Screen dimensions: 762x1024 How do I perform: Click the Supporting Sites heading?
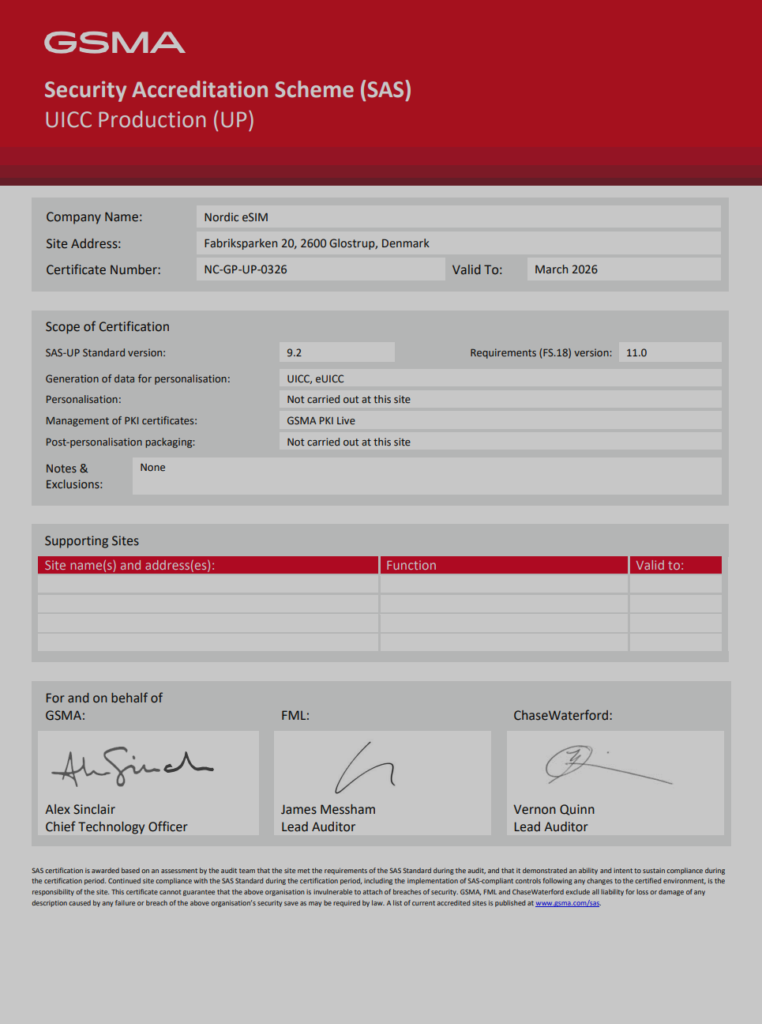pyautogui.click(x=91, y=541)
